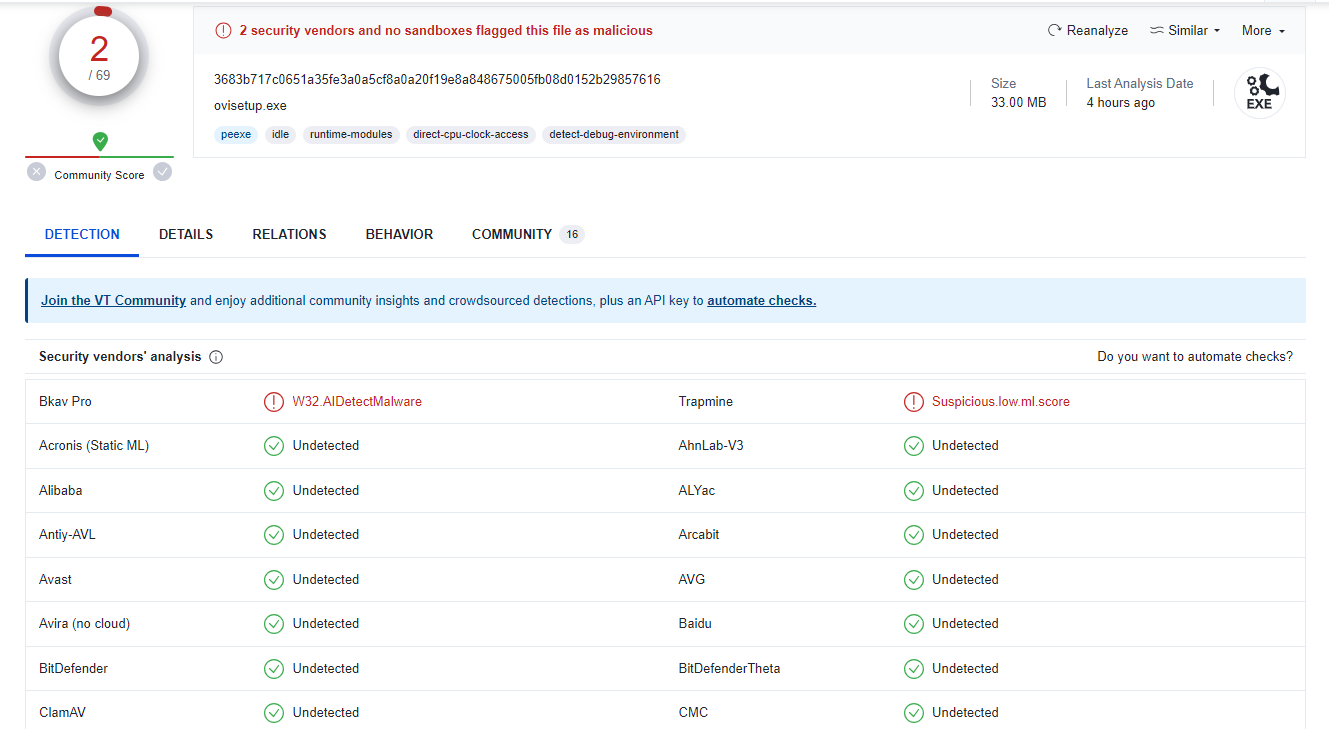Click the AhnLab-V3 green check icon
The image size is (1329, 729).
[913, 446]
